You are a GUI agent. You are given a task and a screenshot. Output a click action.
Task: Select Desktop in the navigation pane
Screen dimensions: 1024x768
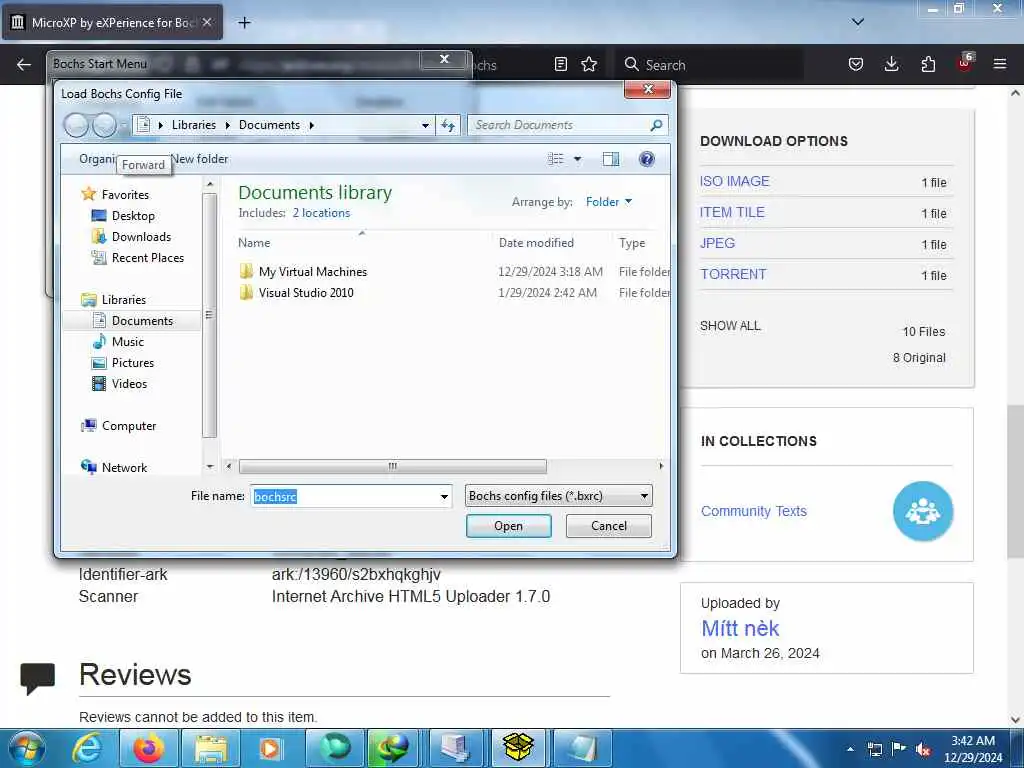(x=133, y=216)
